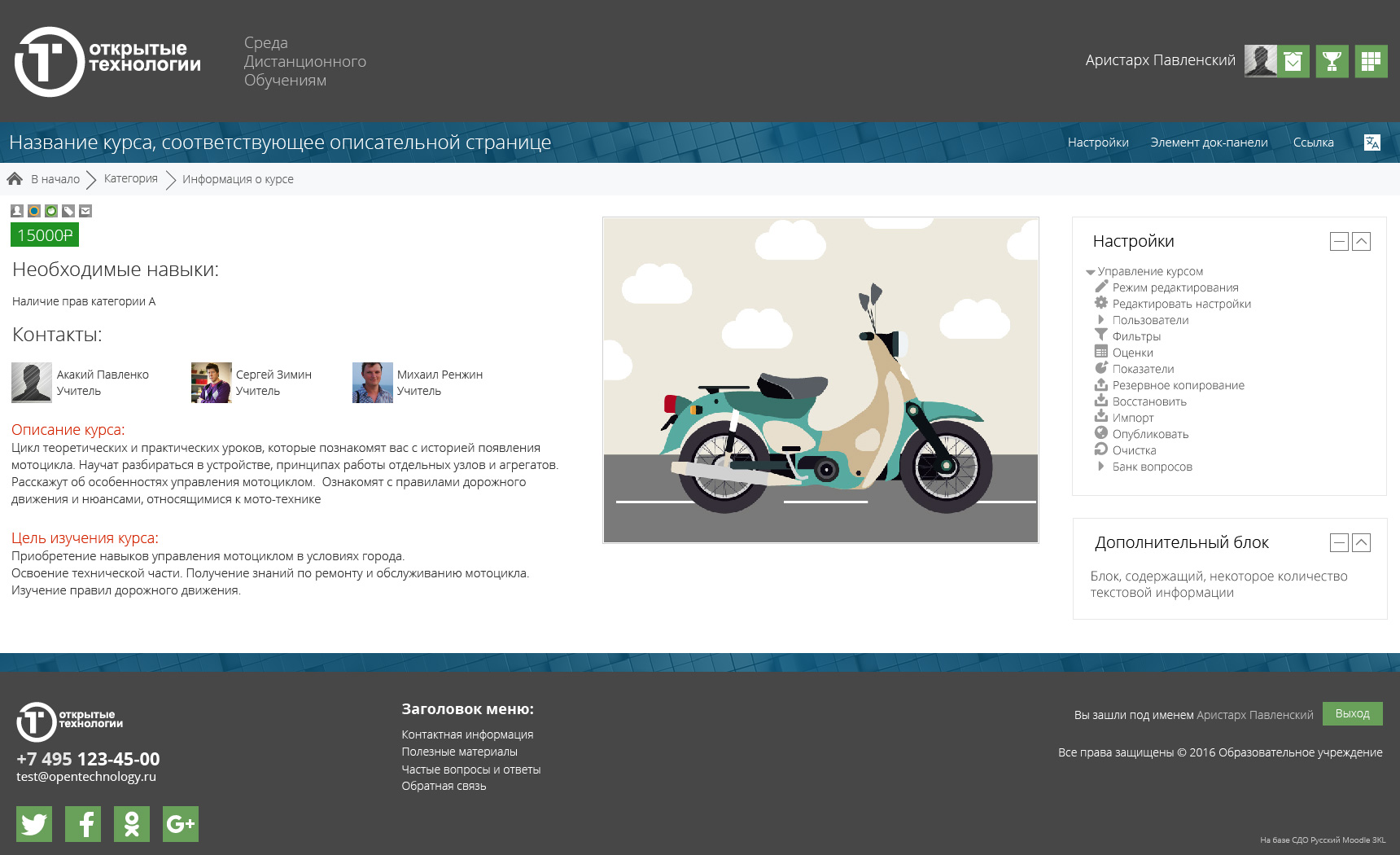The width and height of the screenshot is (1400, 855).
Task: Open the Настройки menu in course header
Action: 1098,142
